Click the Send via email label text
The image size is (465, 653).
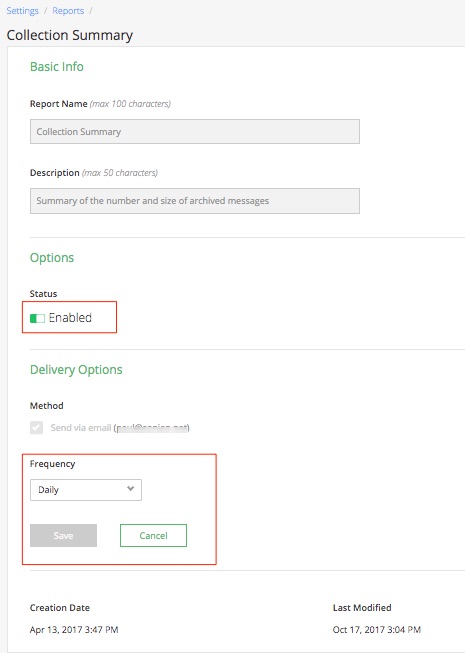pos(81,428)
